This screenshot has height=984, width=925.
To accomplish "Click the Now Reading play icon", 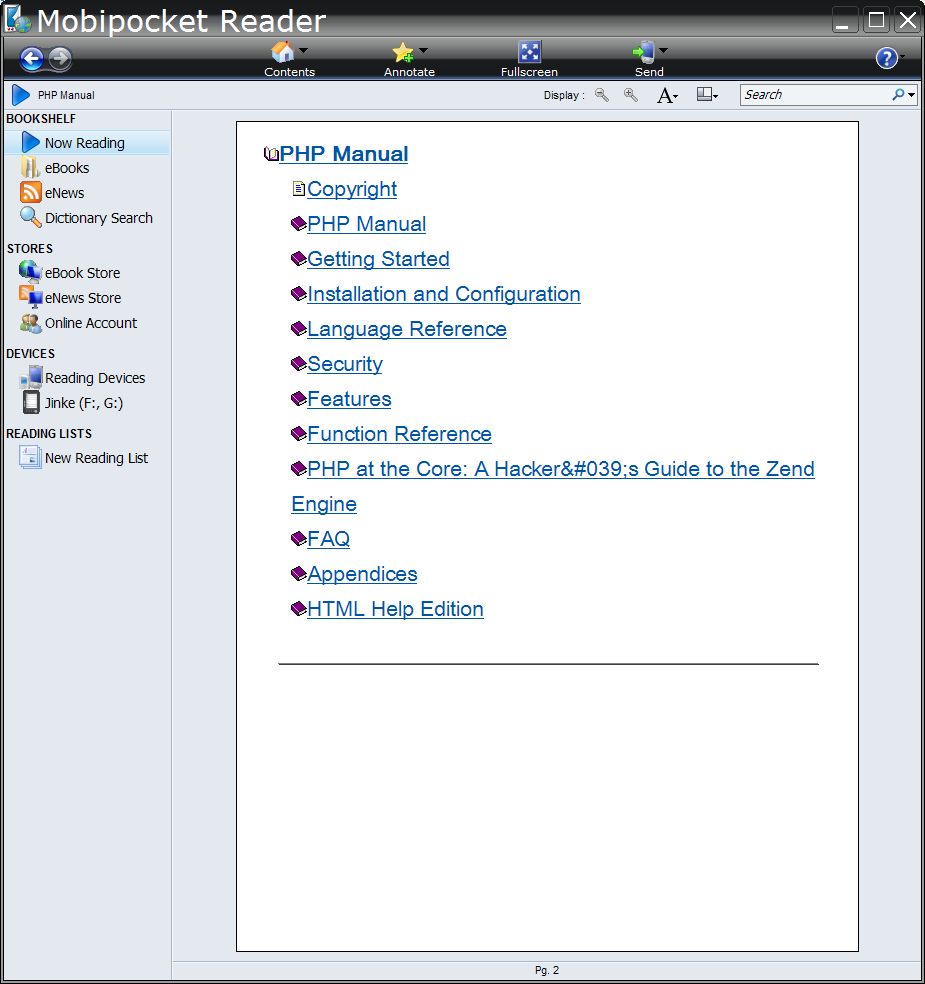I will pos(30,142).
